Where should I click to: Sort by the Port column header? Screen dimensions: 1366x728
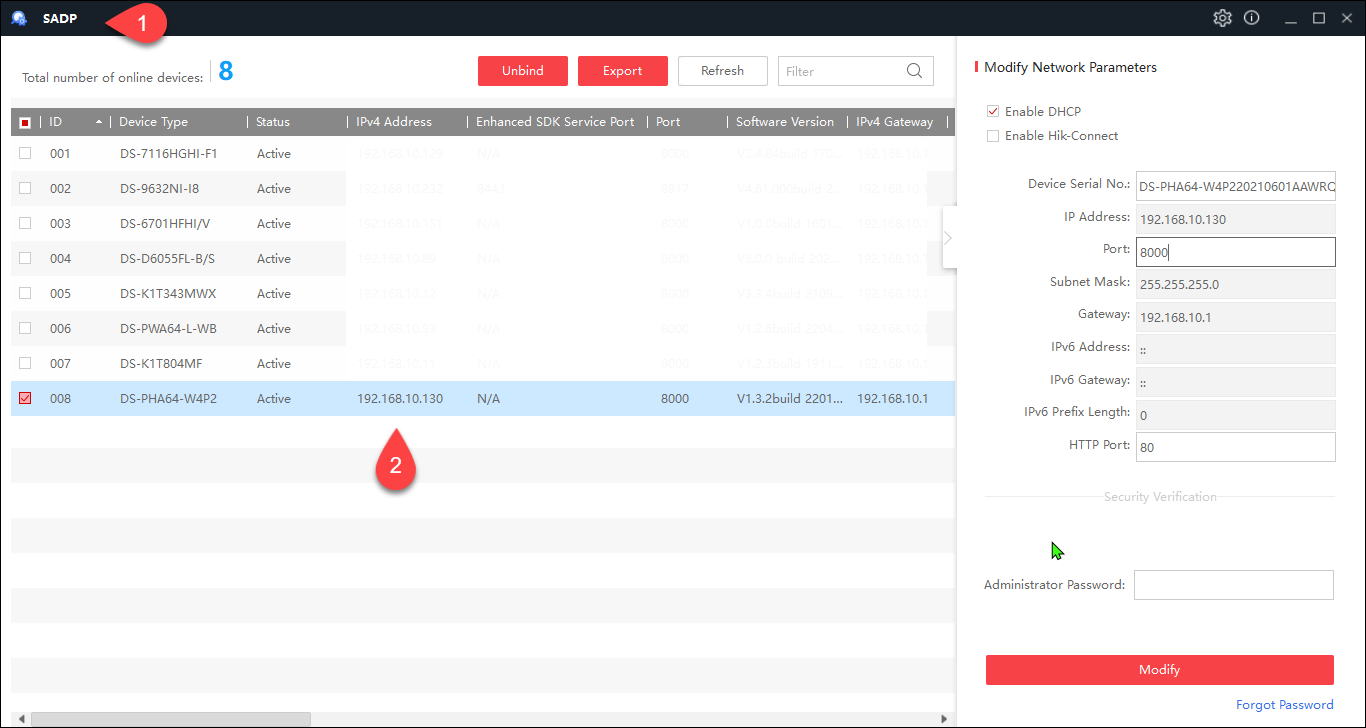[x=668, y=122]
